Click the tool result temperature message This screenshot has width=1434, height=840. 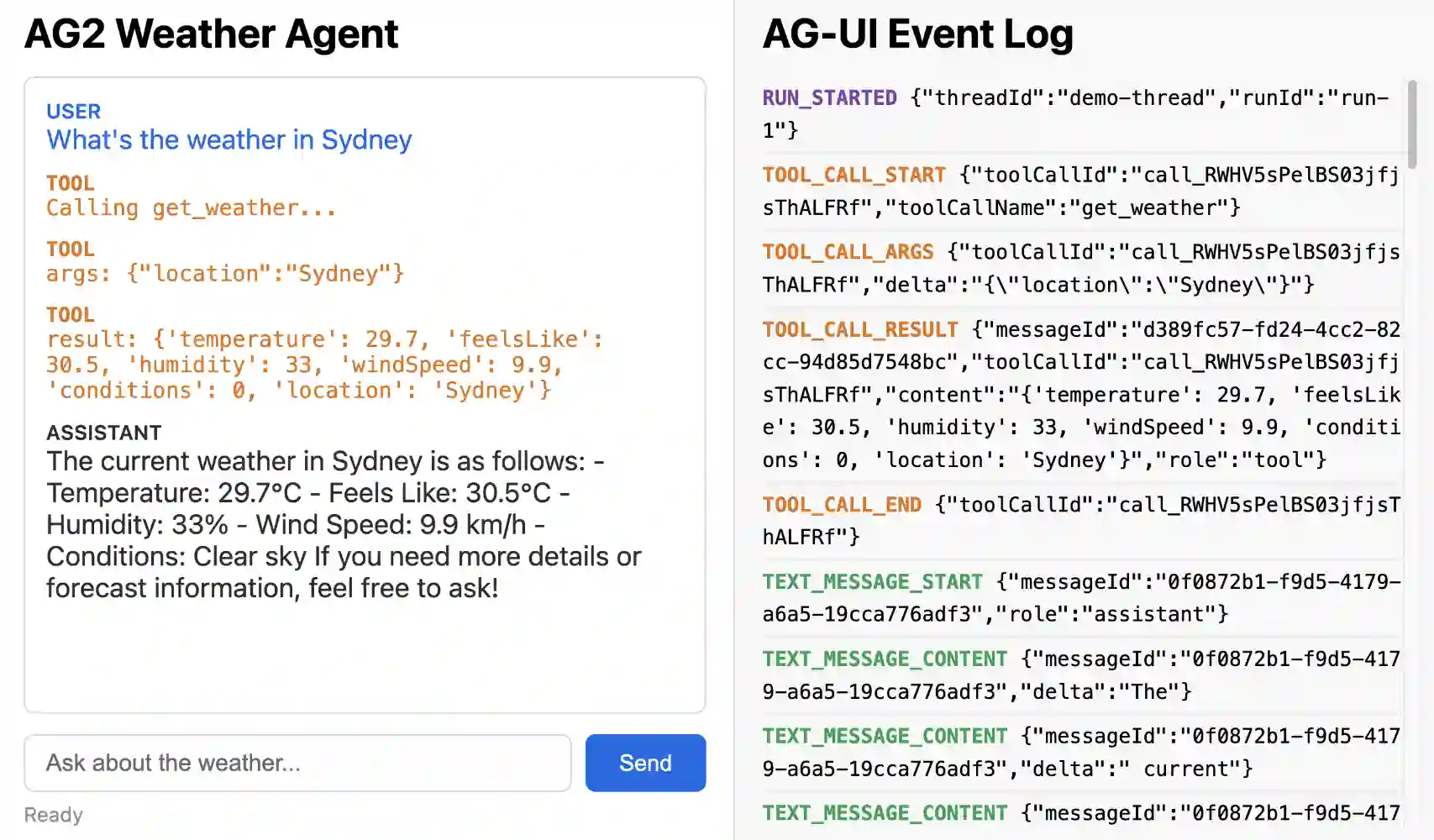coord(325,365)
